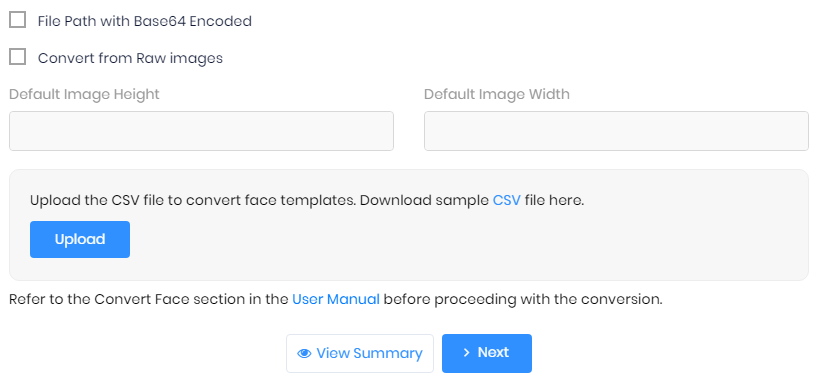820x383 pixels.
Task: Focus the Default Image Height field
Action: 201,131
